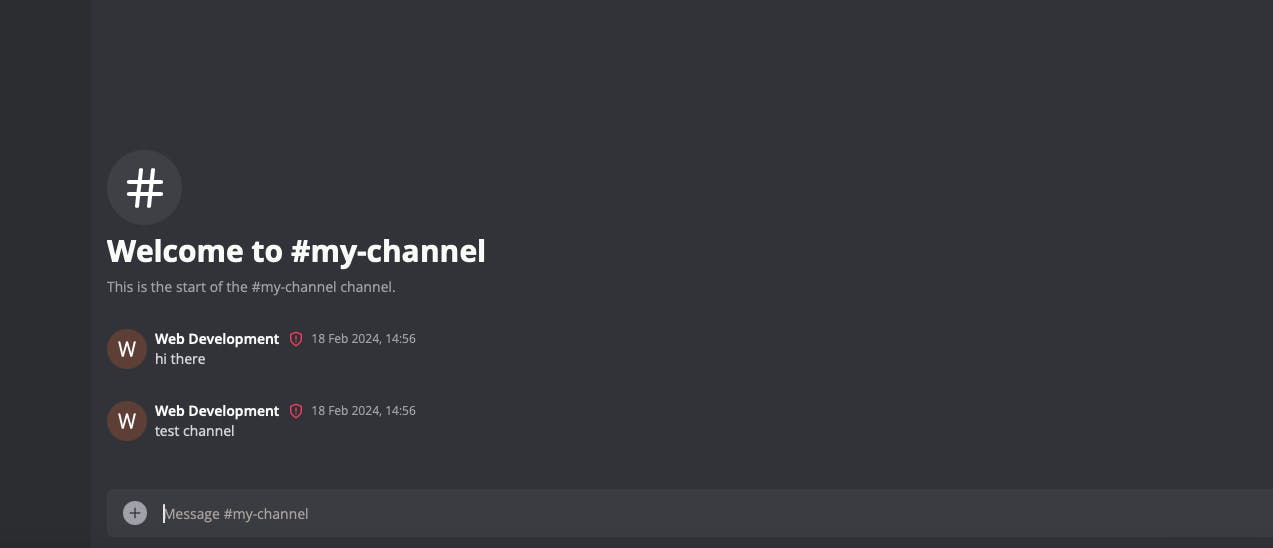Click the timestamp of the "hi there" message
Screen dimensions: 1273x548
(x=363, y=339)
